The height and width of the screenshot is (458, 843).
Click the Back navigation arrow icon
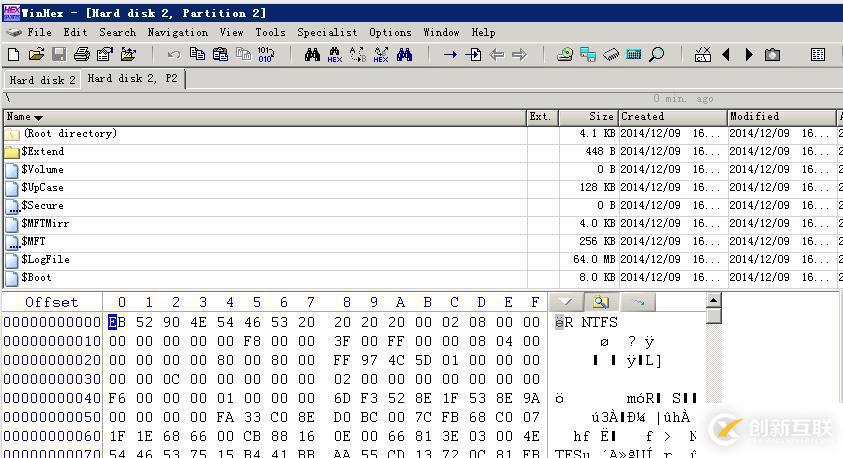point(497,54)
